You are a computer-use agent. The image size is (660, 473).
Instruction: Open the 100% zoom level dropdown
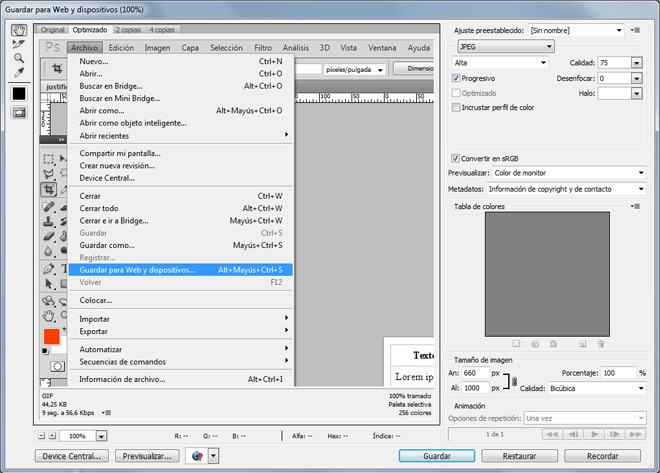point(101,436)
